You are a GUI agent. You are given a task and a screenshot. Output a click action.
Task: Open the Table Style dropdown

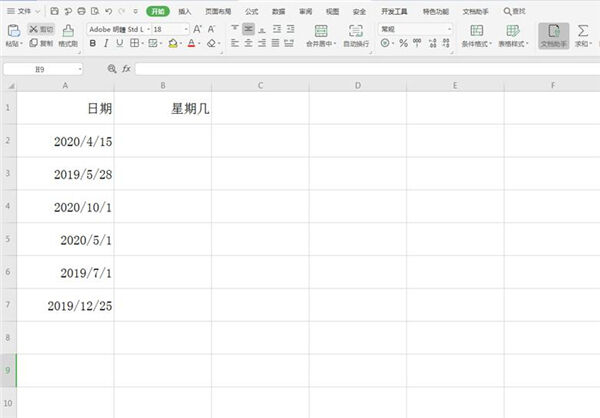pos(513,36)
